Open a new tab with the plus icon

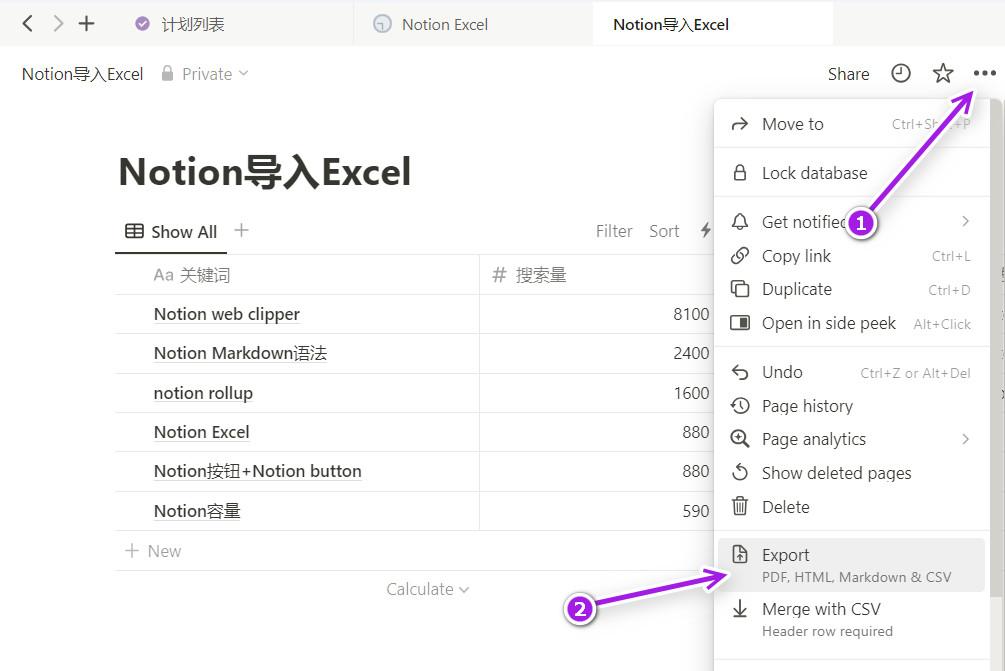86,22
